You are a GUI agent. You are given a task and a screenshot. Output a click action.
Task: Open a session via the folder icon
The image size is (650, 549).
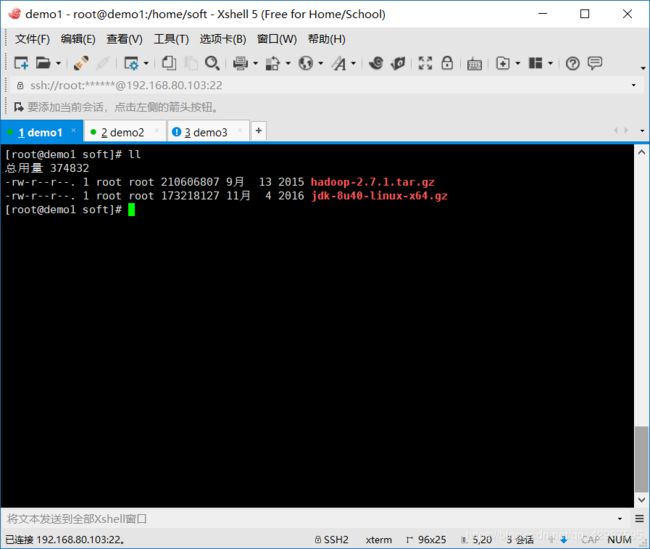[43, 63]
